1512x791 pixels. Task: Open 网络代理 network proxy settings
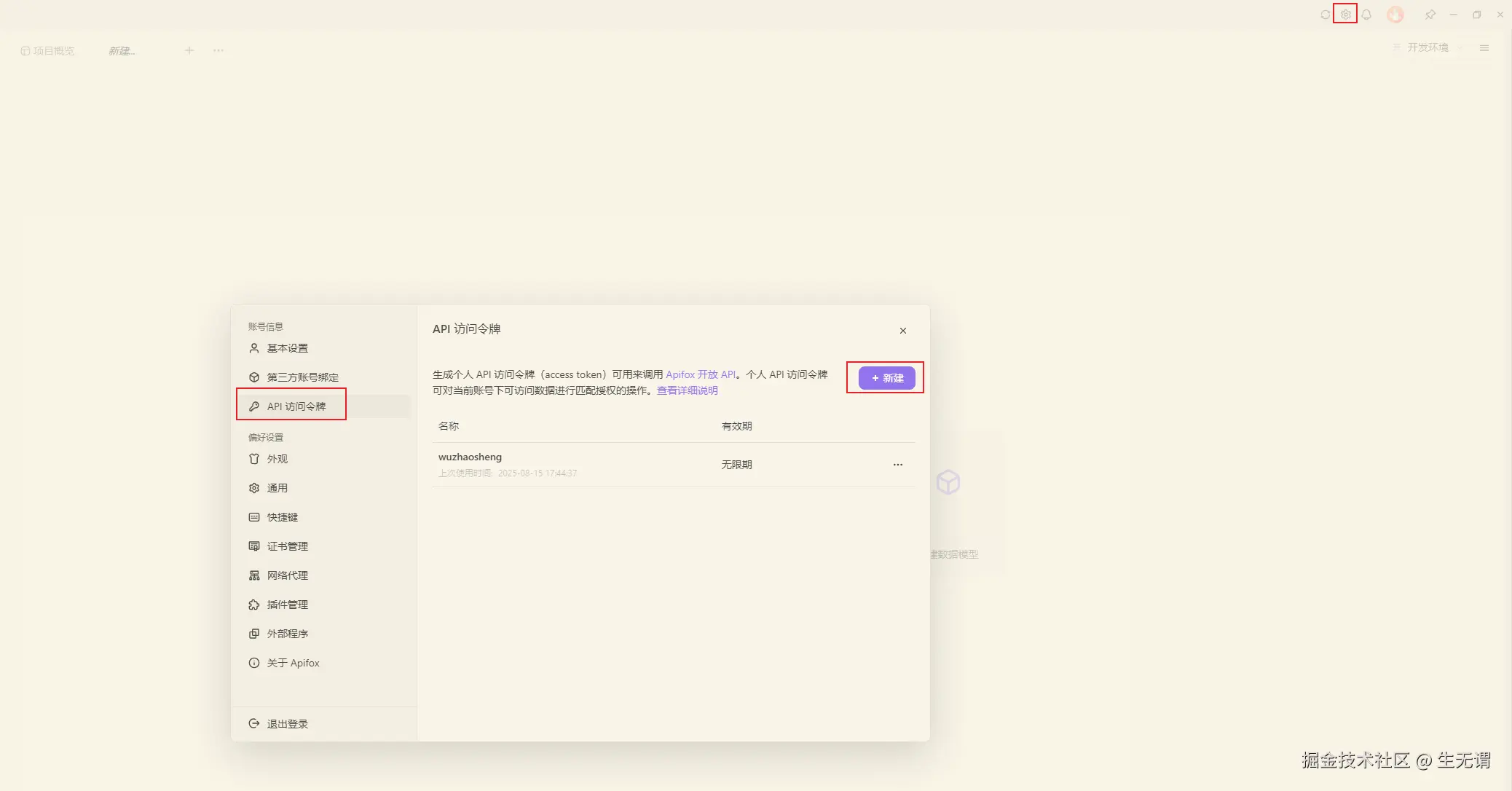click(287, 575)
